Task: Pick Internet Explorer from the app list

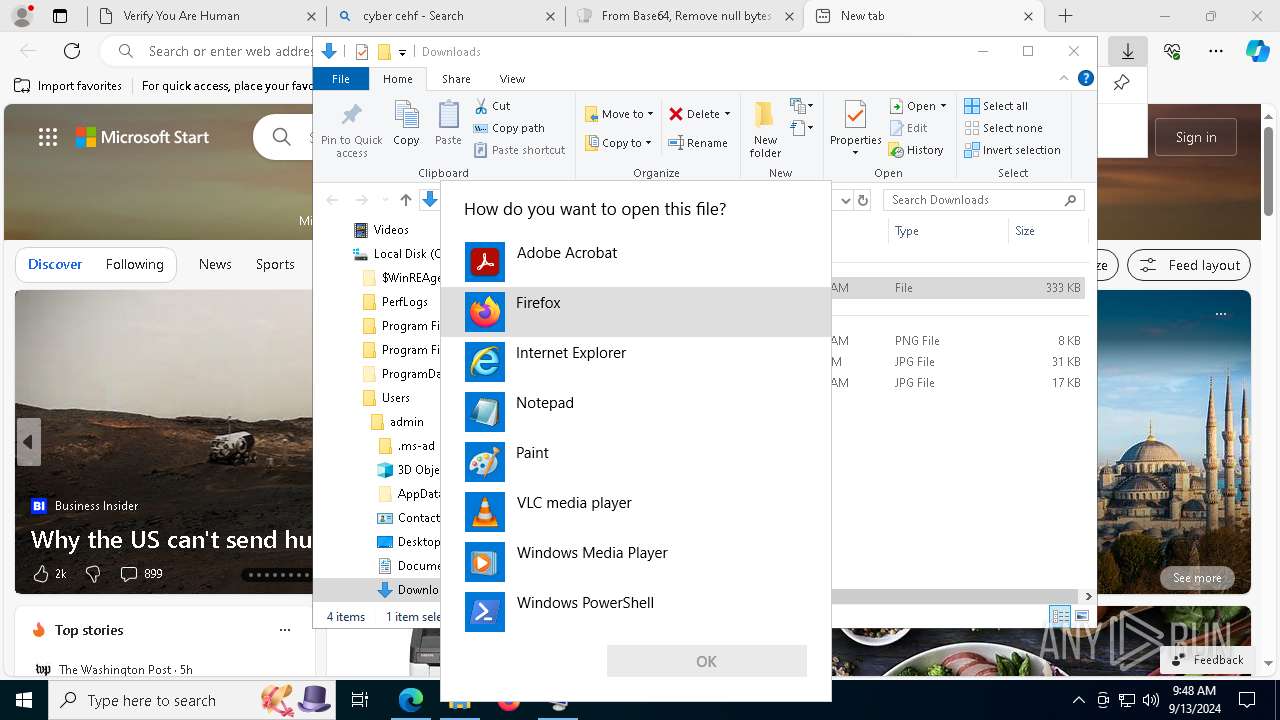Action: (635, 362)
